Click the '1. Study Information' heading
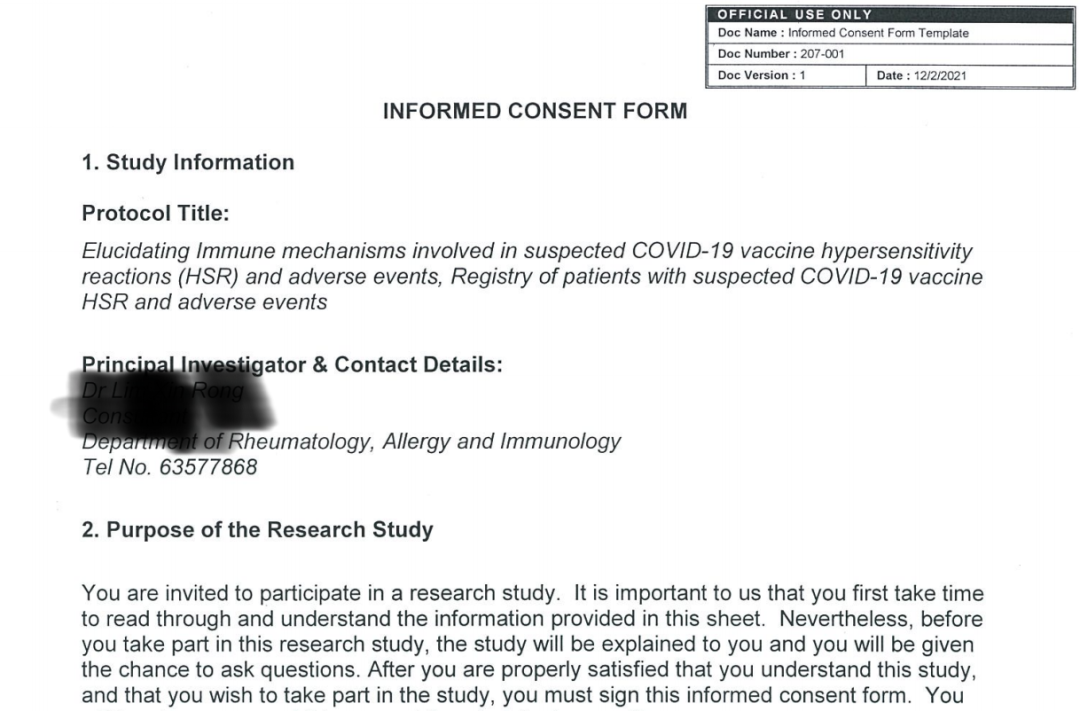1080x711 pixels. pos(188,163)
